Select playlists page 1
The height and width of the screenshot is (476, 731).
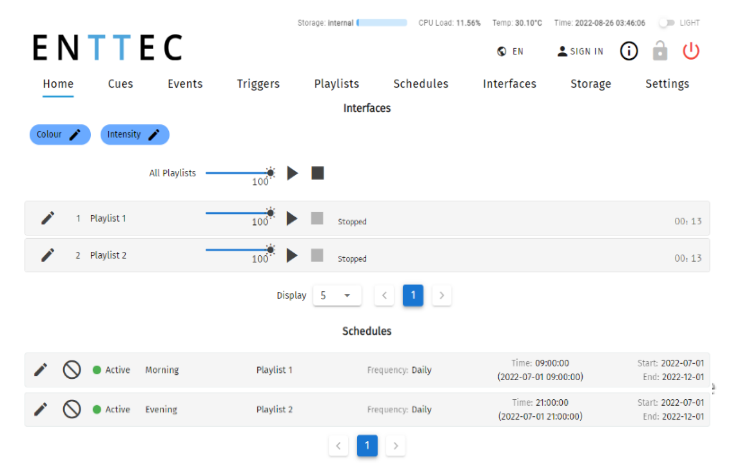(413, 295)
